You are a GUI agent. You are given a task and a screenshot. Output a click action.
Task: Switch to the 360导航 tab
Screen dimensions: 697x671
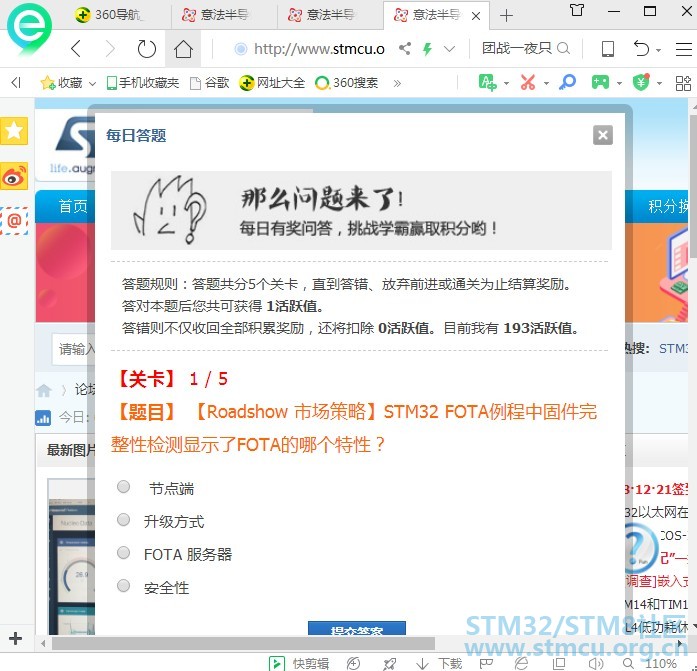117,15
